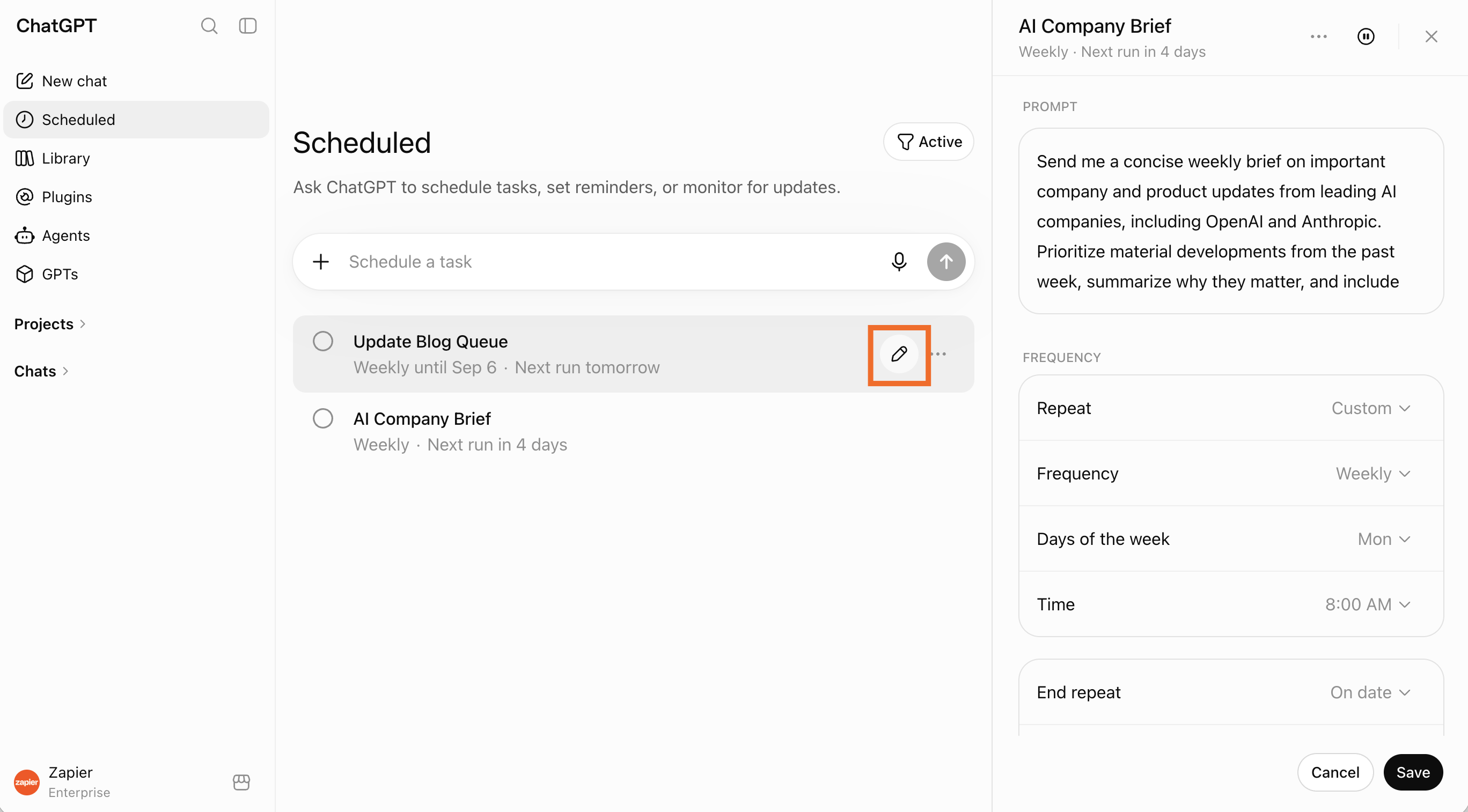Activate microphone voice input
This screenshot has width=1468, height=812.
(x=899, y=262)
